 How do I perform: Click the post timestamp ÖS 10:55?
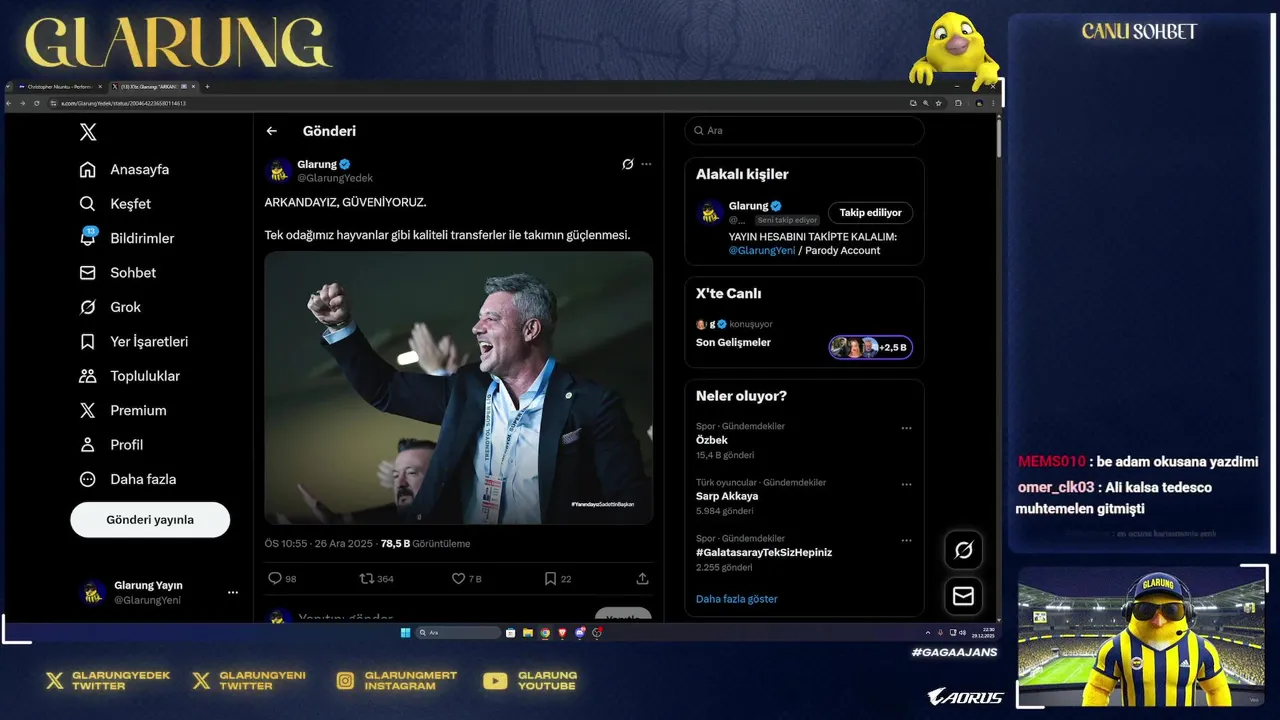(286, 544)
